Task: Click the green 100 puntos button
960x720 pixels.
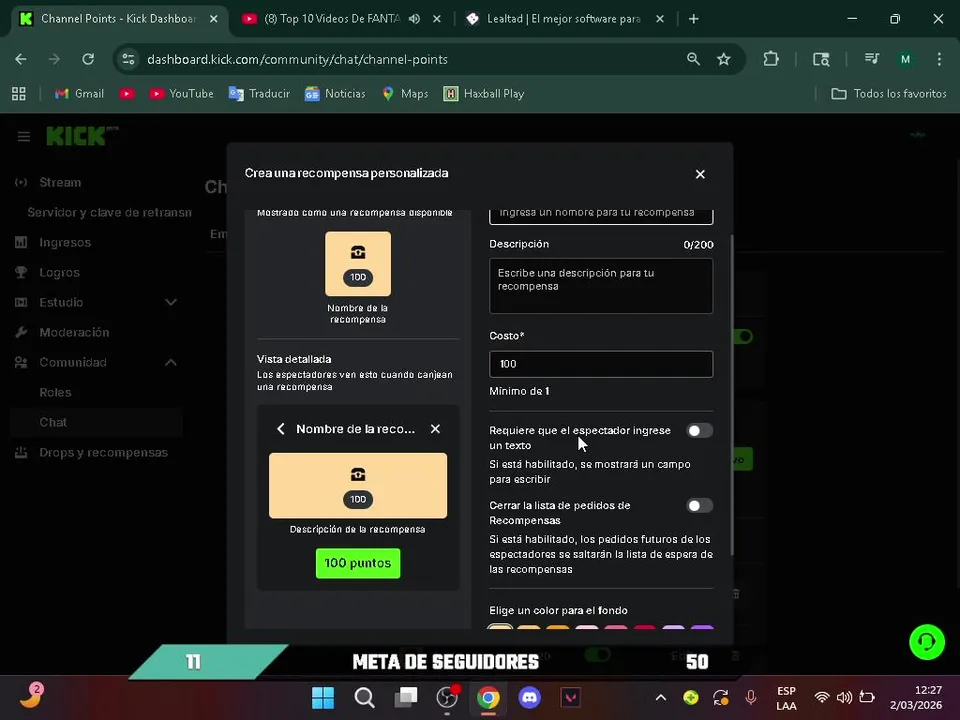Action: tap(358, 563)
